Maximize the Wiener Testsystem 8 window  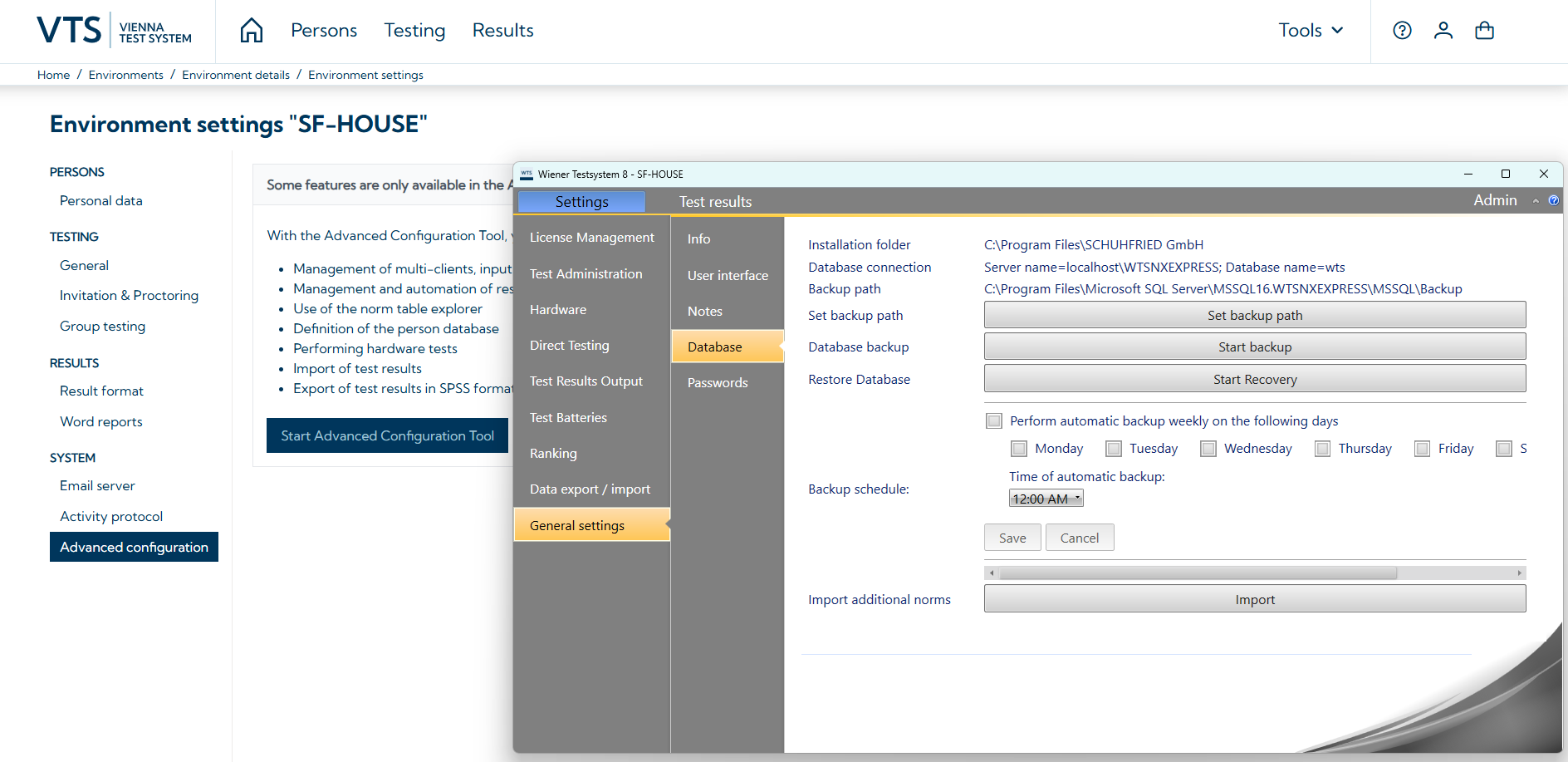tap(1506, 174)
